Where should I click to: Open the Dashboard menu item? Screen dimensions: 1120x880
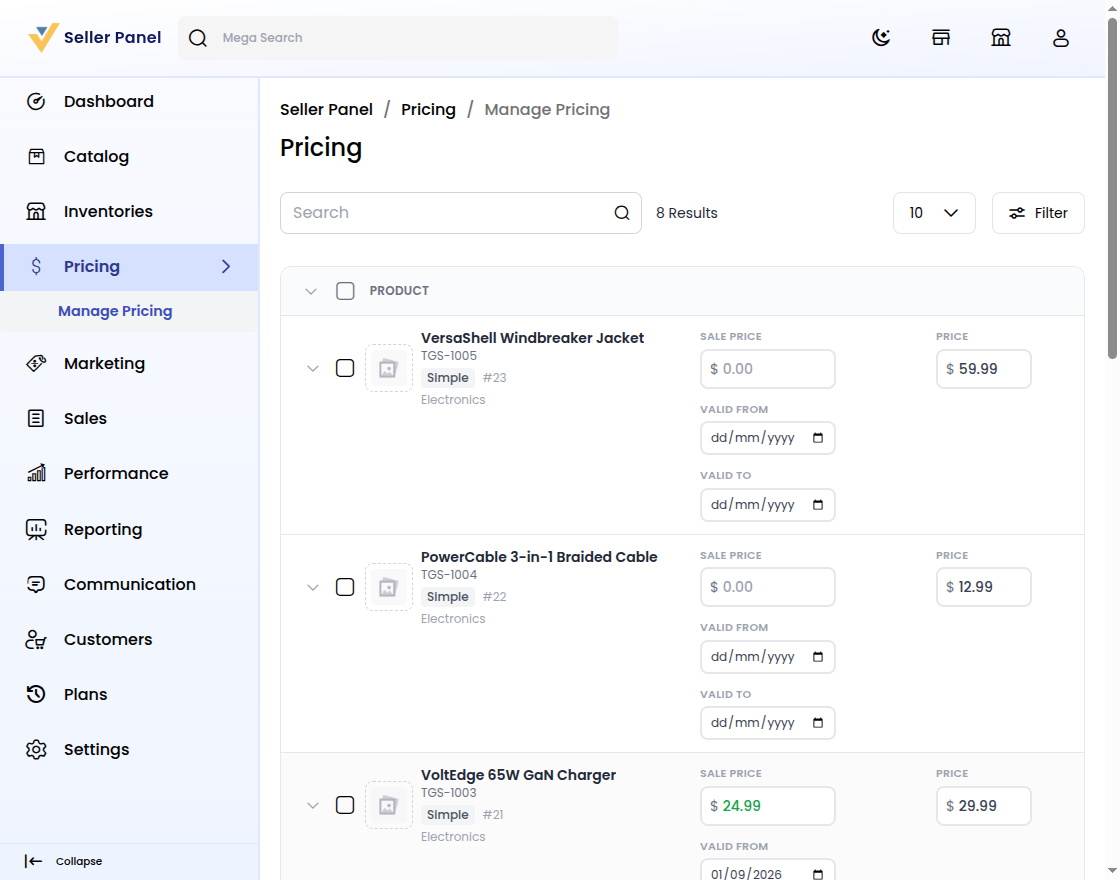click(129, 101)
